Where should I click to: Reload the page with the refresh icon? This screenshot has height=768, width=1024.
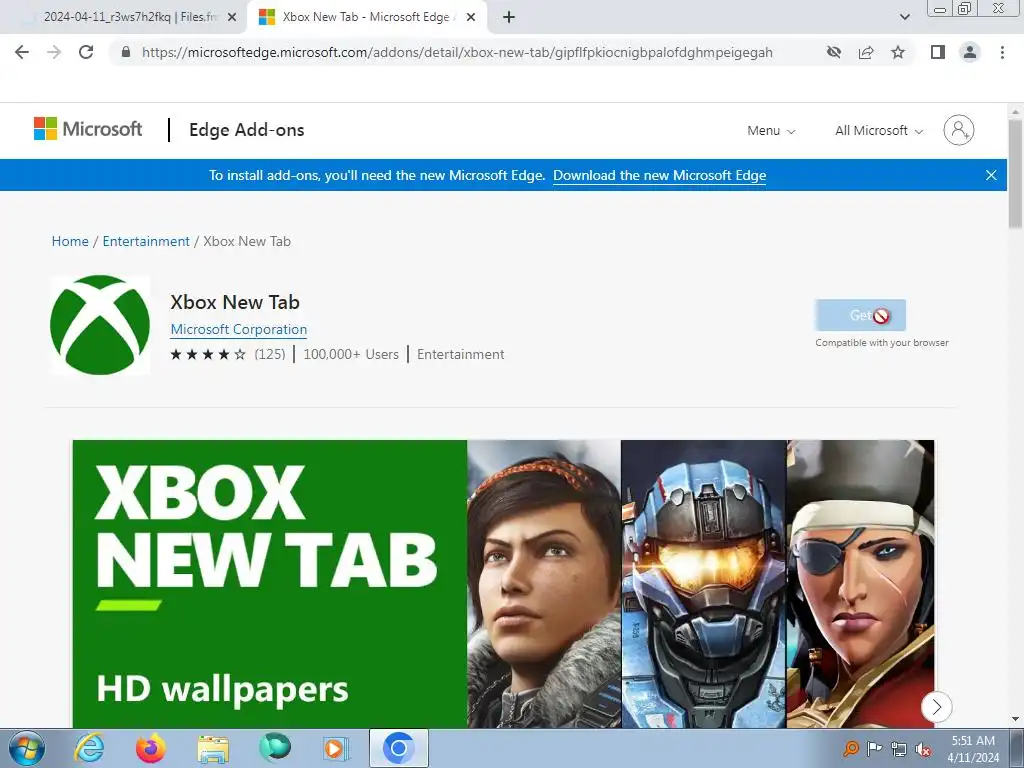pyautogui.click(x=86, y=52)
